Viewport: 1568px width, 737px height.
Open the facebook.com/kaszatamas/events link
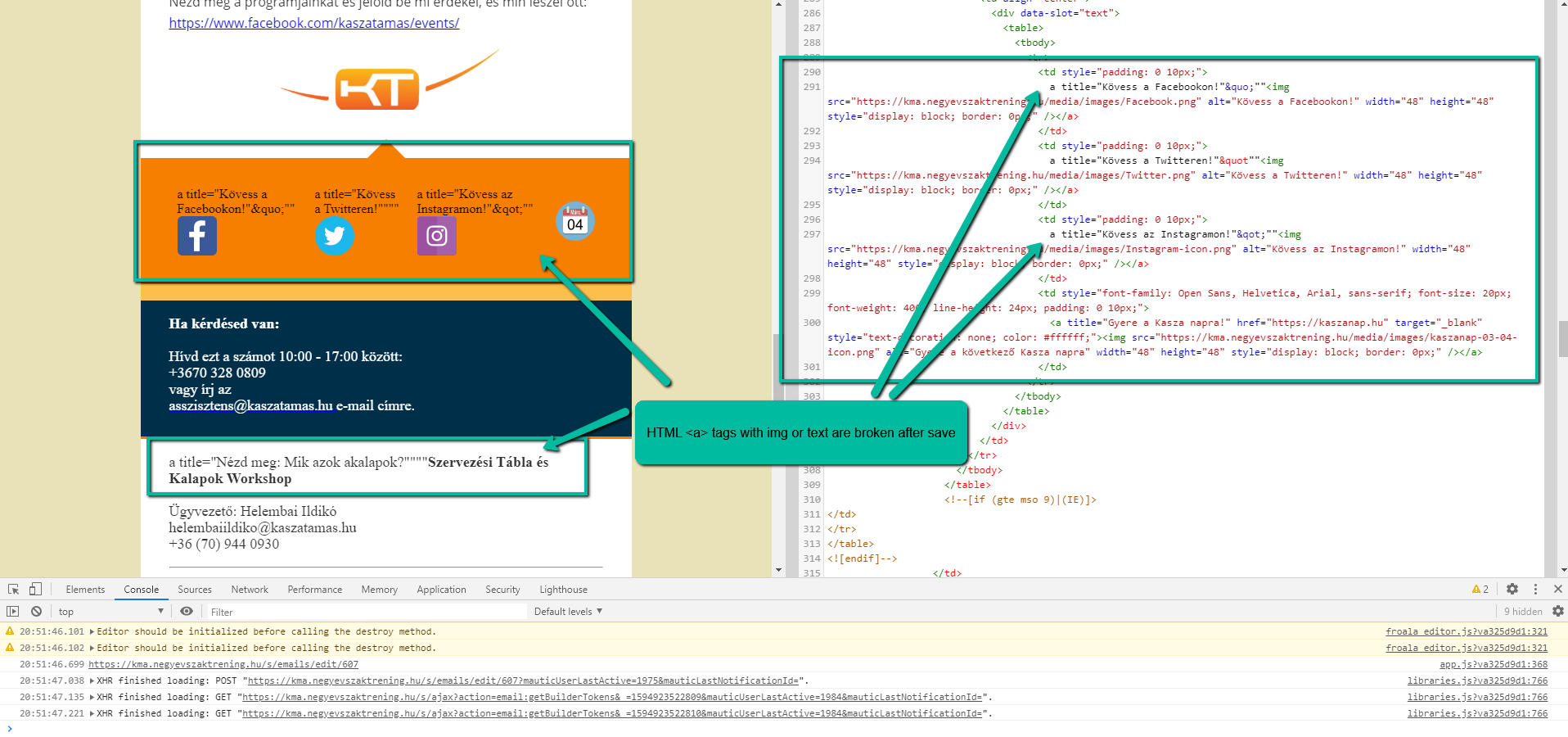314,23
